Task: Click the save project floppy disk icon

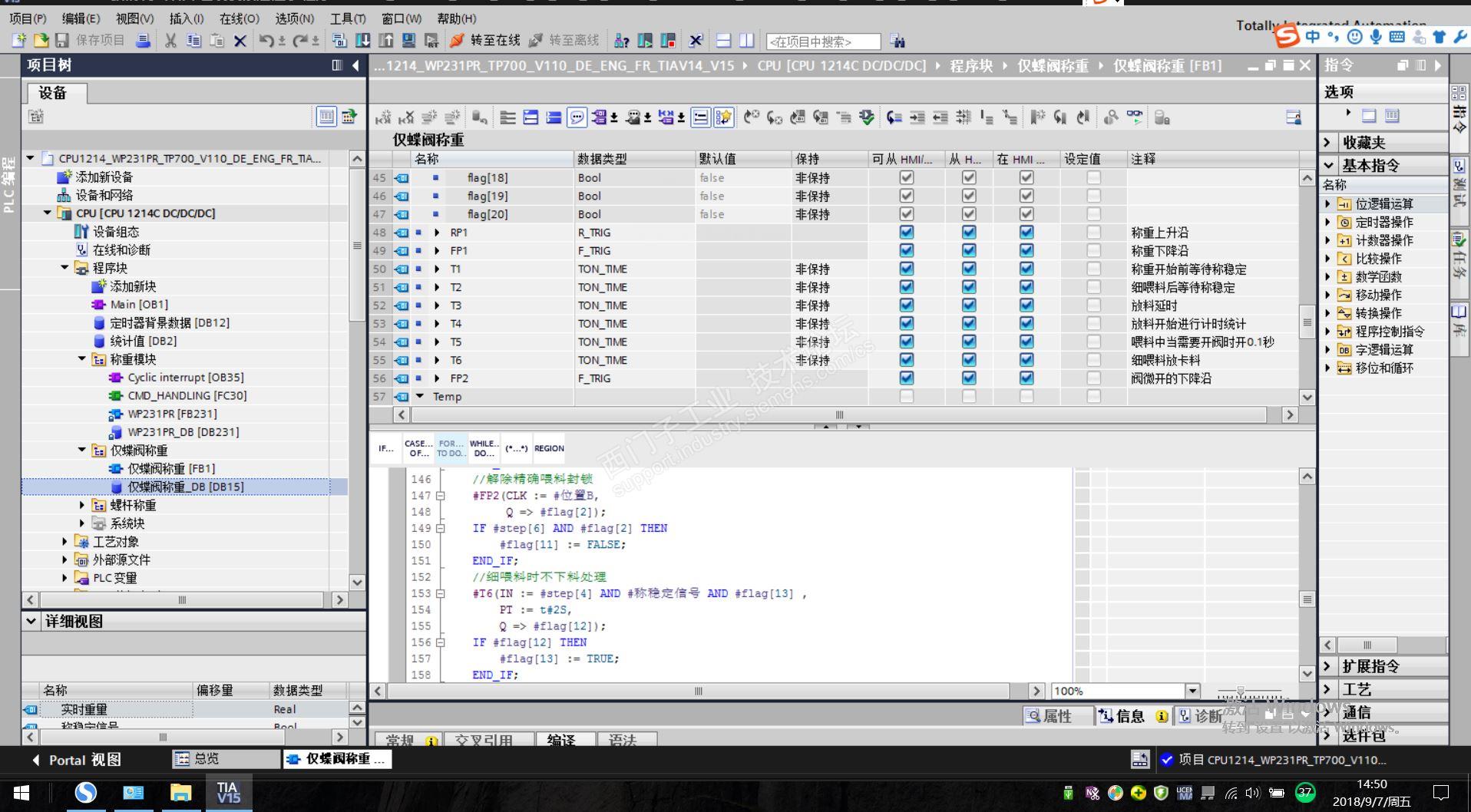Action: coord(63,40)
